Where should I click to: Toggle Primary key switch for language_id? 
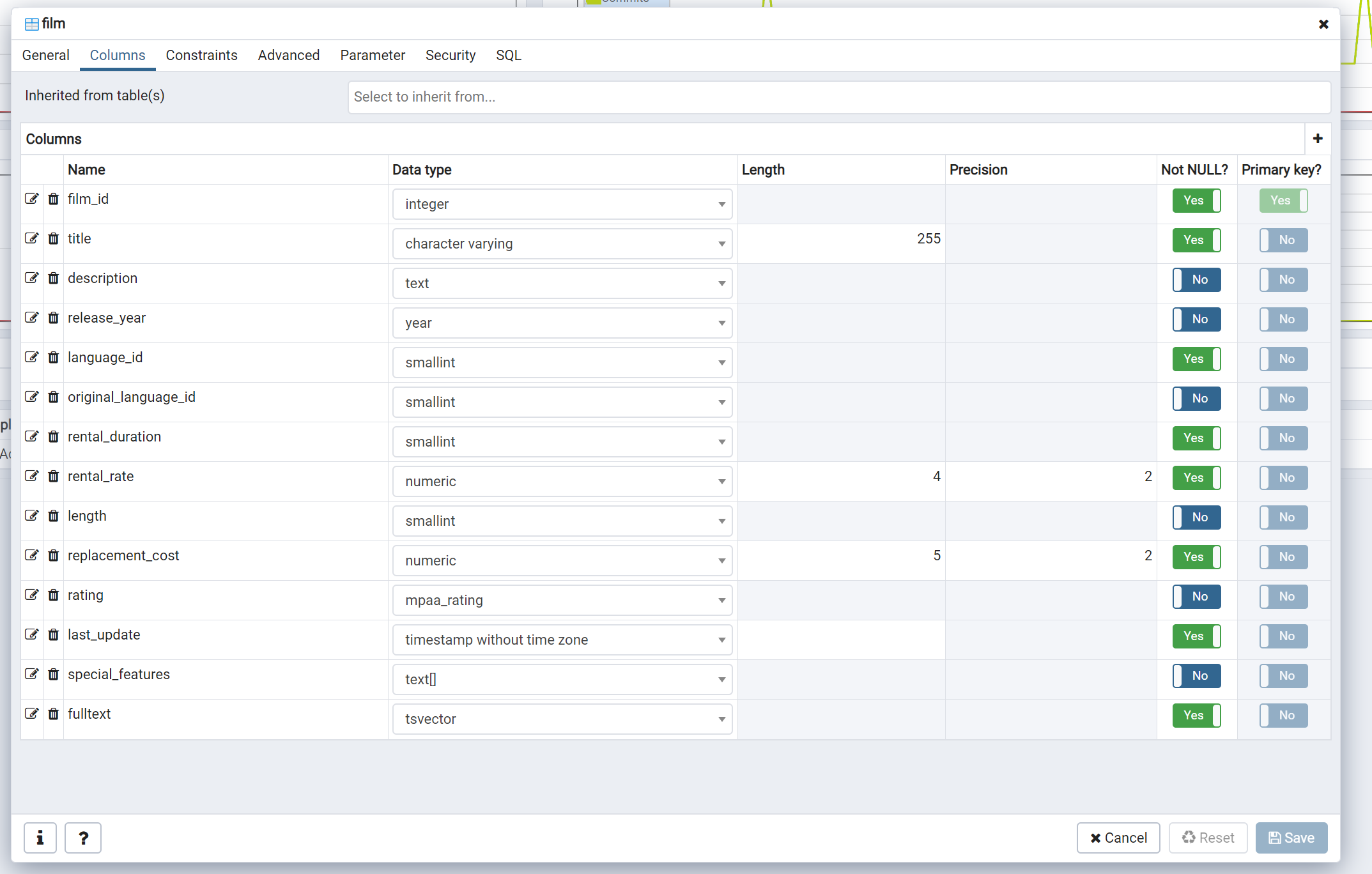pyautogui.click(x=1283, y=359)
